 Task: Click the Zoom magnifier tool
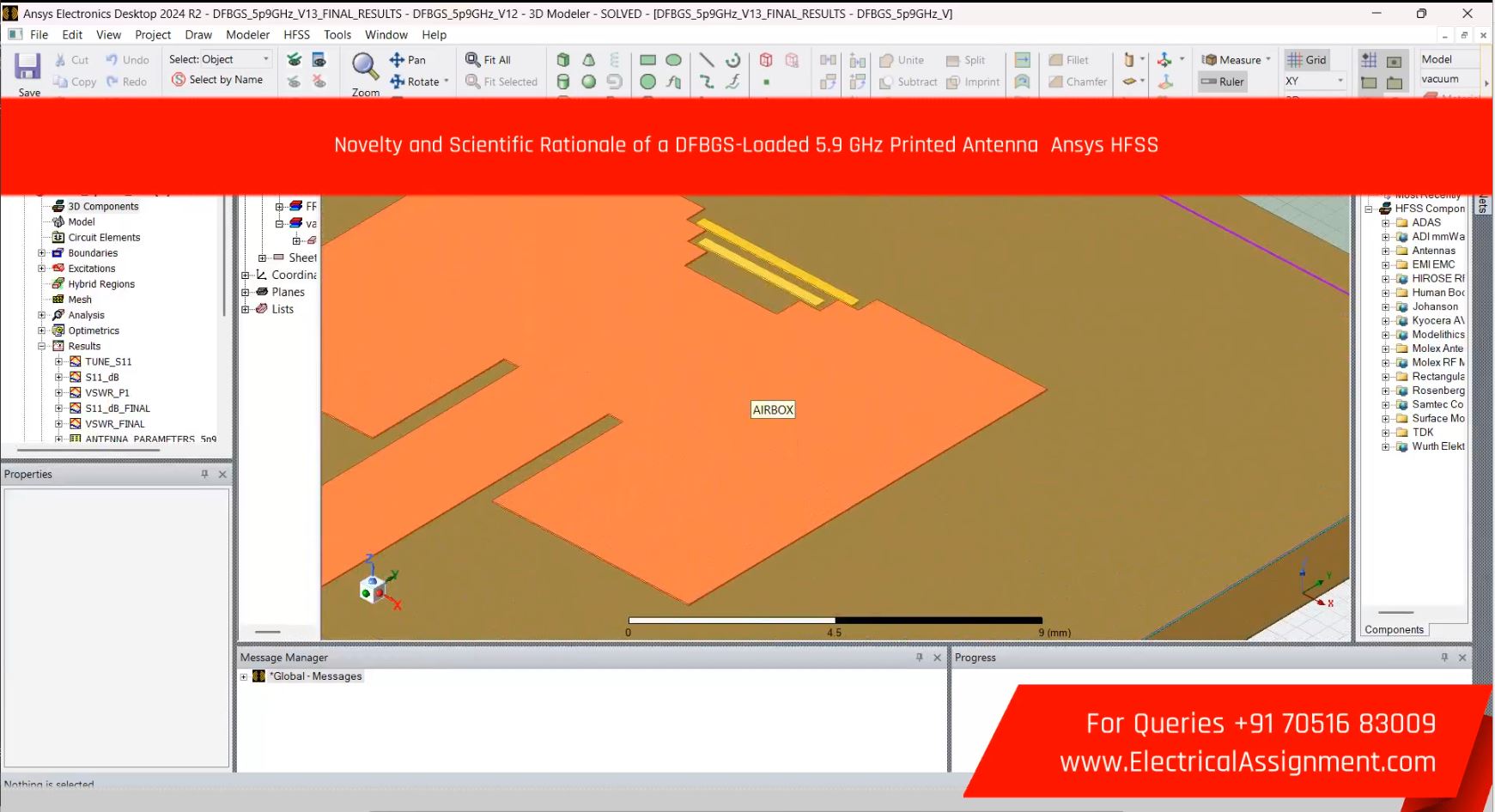365,67
